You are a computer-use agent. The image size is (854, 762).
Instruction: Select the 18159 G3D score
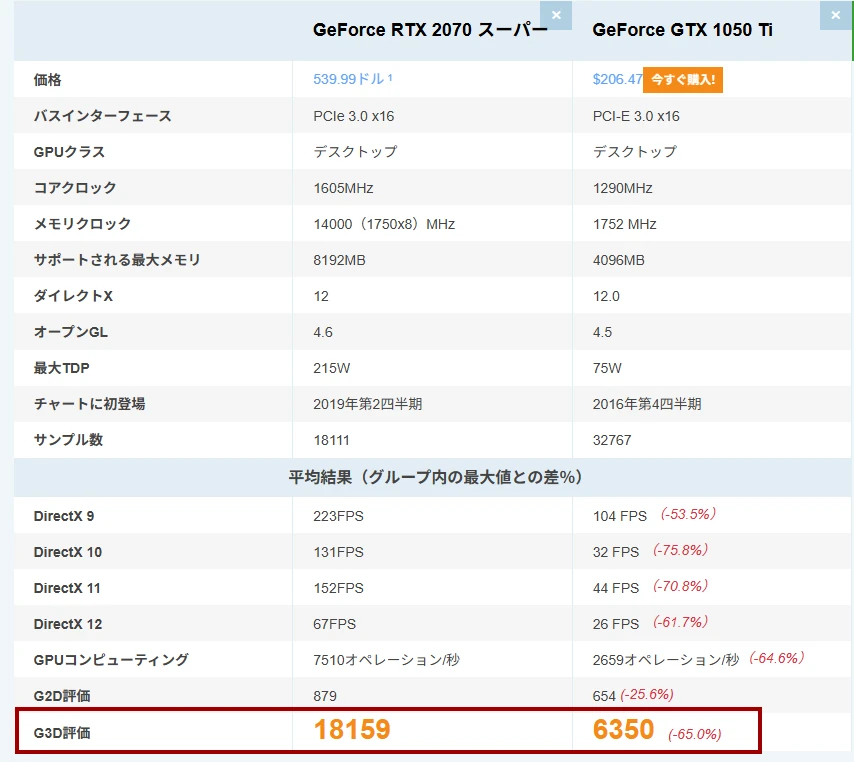pyautogui.click(x=352, y=730)
